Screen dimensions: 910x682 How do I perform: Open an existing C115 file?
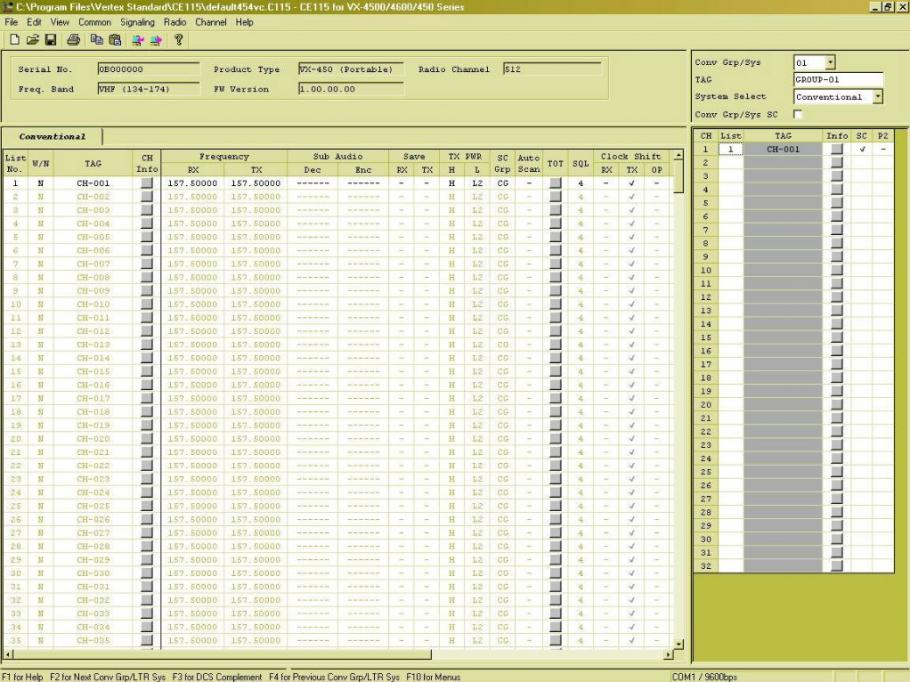point(34,40)
